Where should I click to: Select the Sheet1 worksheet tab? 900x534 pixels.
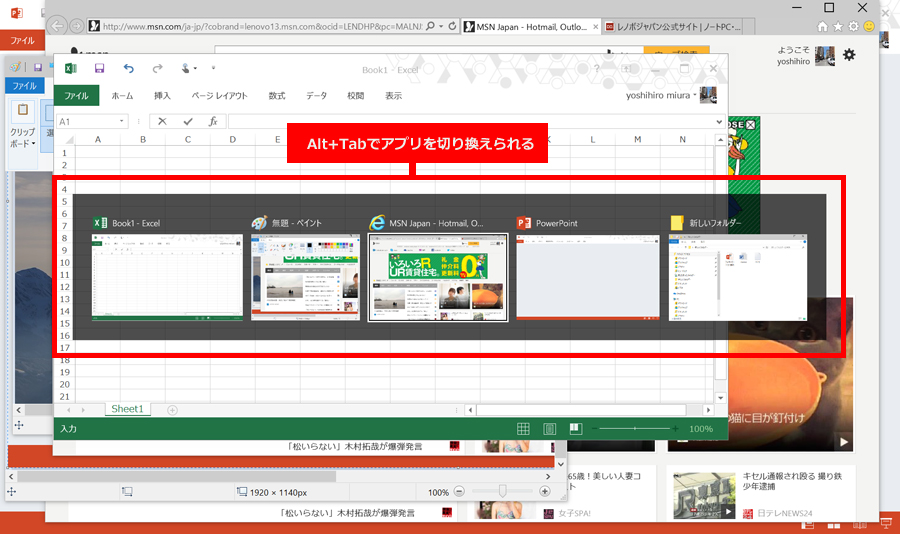tap(128, 409)
